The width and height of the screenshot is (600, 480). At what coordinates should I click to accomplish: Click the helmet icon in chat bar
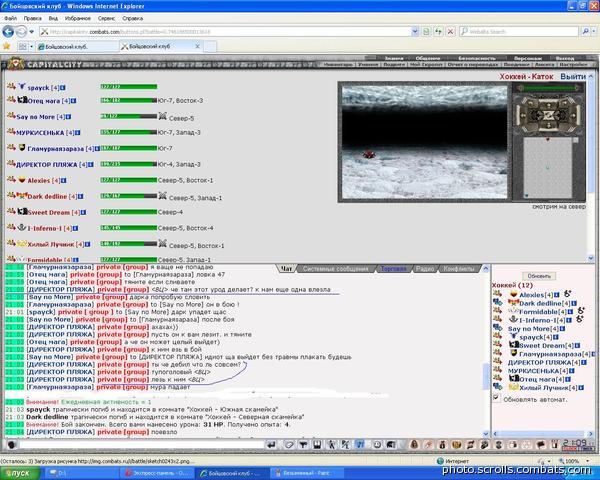(x=391, y=445)
